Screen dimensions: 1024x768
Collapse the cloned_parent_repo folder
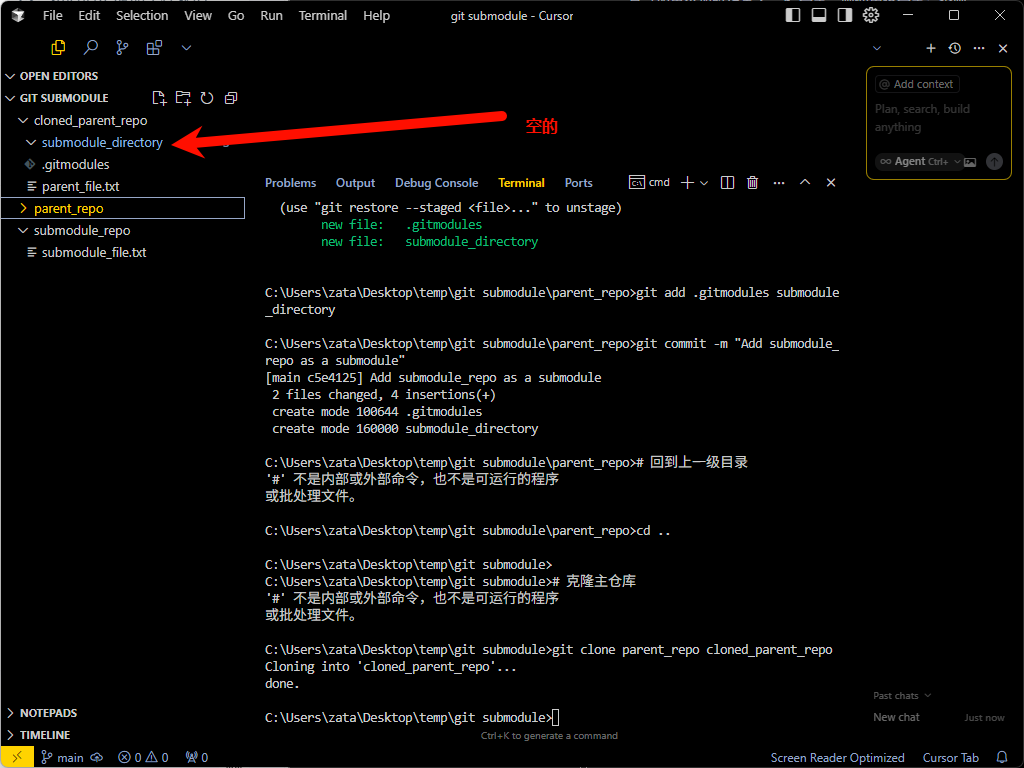click(22, 120)
